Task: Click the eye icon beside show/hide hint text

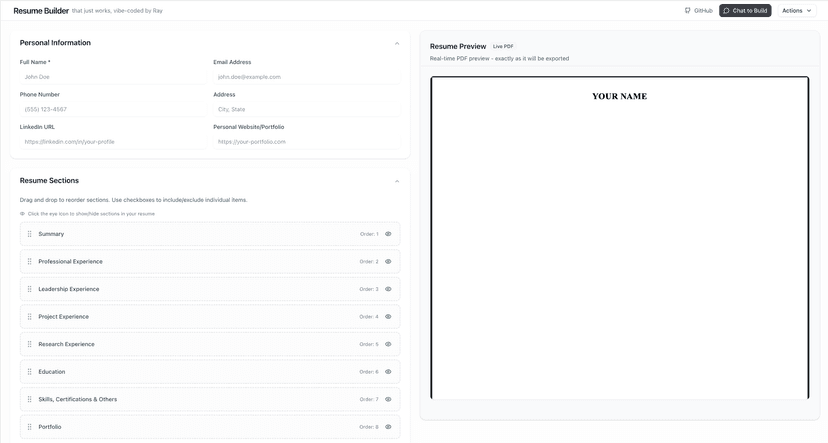Action: coord(22,214)
